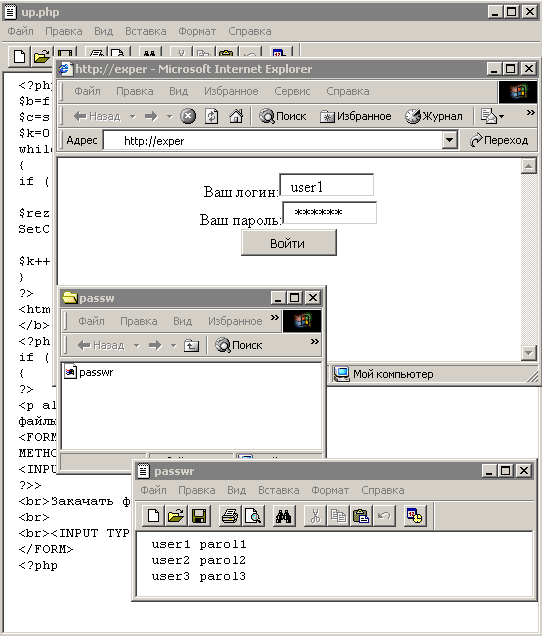Open the Формат menu in passwr window
Image resolution: width=542 pixels, height=636 pixels.
tap(330, 490)
